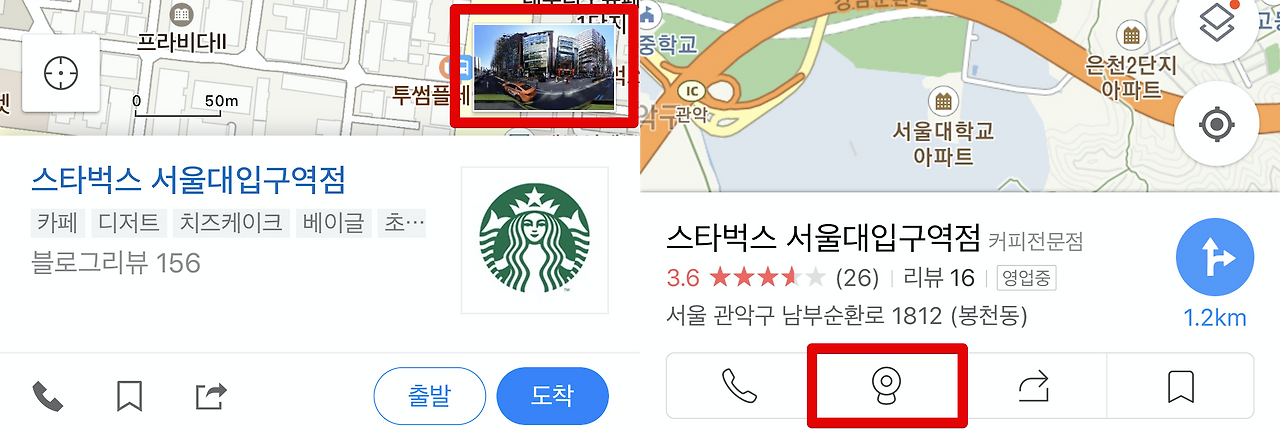The height and width of the screenshot is (433, 1280).
Task: Select the 디저트 tag
Action: coord(127,223)
